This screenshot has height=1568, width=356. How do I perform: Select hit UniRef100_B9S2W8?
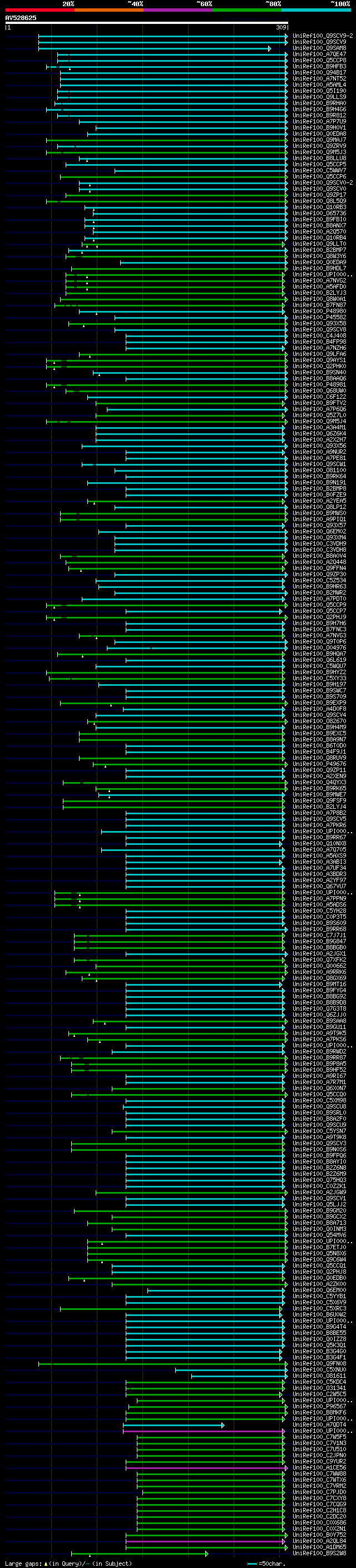[x=319, y=1554]
